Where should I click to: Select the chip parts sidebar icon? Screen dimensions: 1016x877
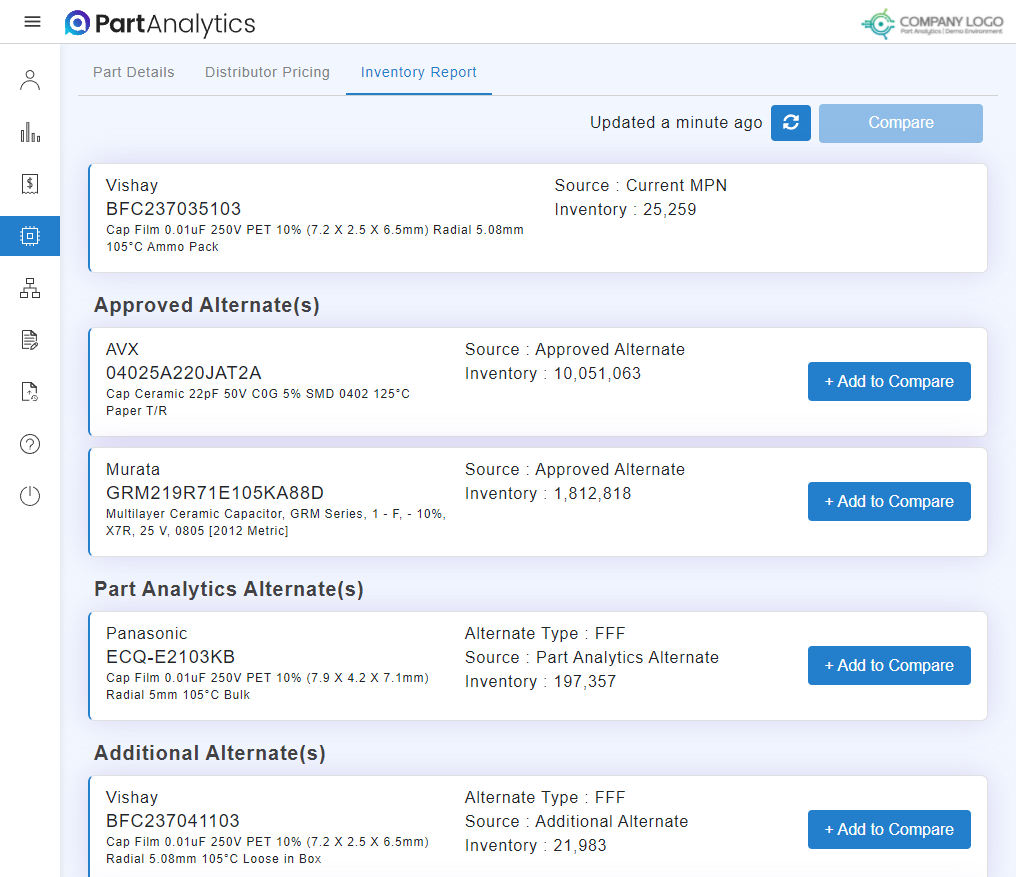pyautogui.click(x=30, y=236)
